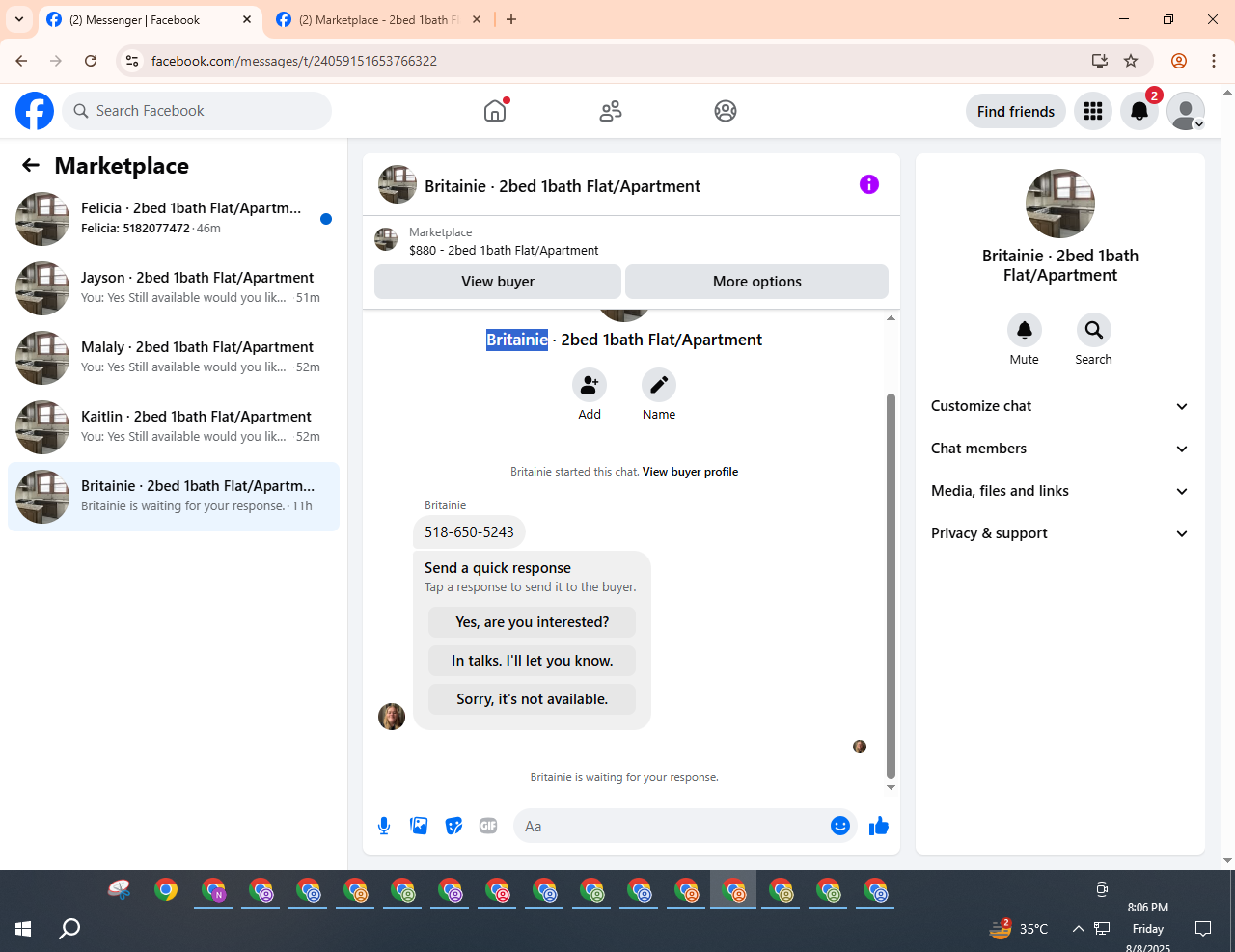This screenshot has width=1235, height=952.
Task: Close the Marketplace browser tab
Action: pos(477,19)
